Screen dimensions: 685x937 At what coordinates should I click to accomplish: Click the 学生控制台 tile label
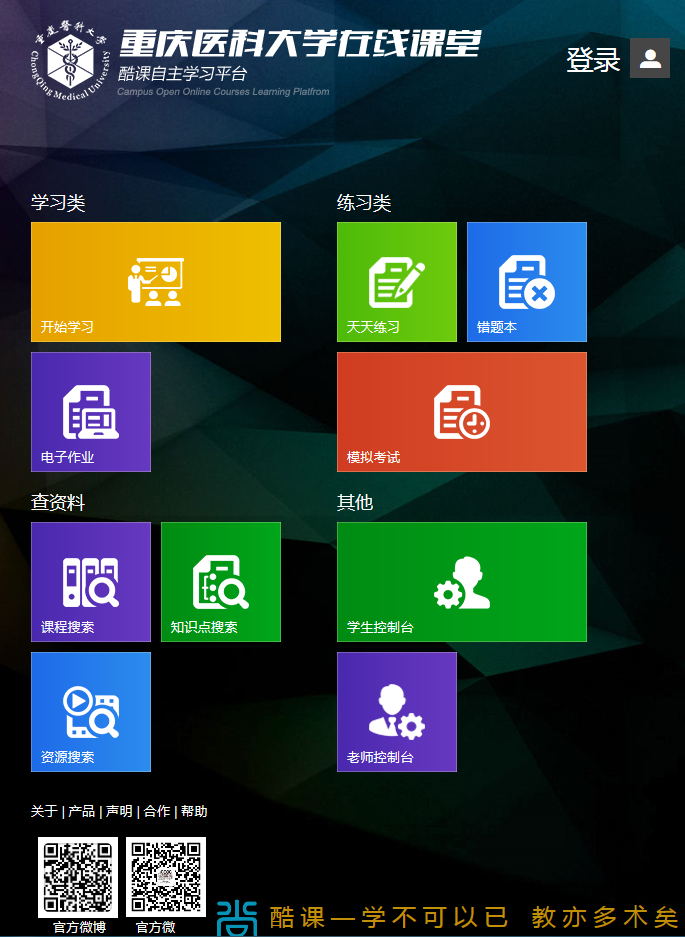coord(380,627)
